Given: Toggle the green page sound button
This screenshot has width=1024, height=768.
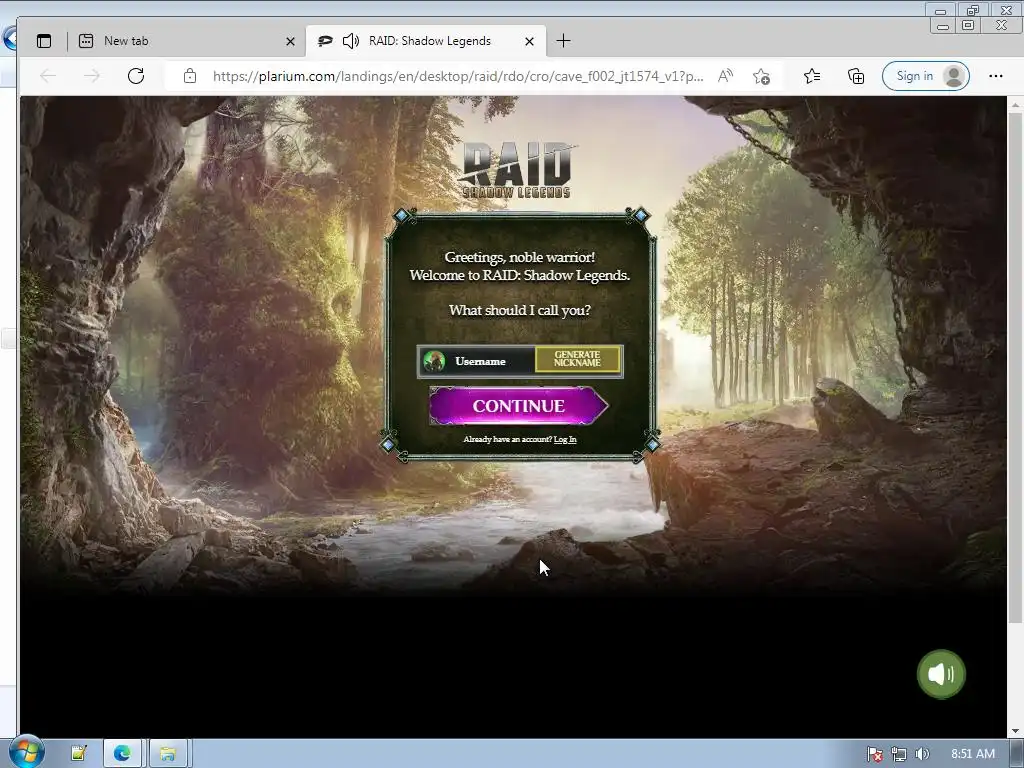Looking at the screenshot, I should pos(941,674).
